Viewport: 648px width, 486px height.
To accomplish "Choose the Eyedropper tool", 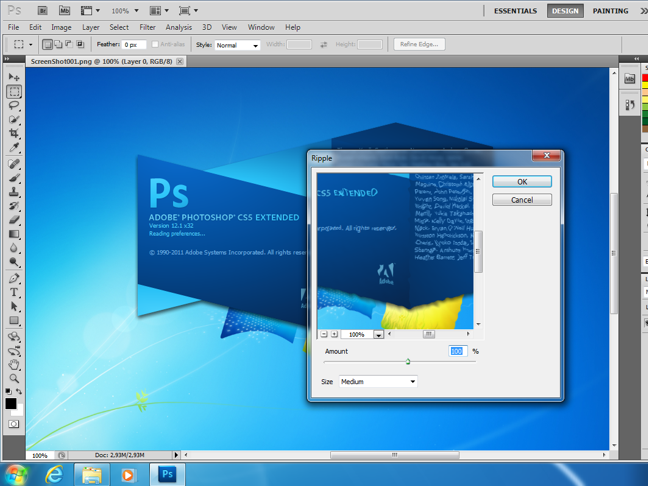I will coord(14,148).
